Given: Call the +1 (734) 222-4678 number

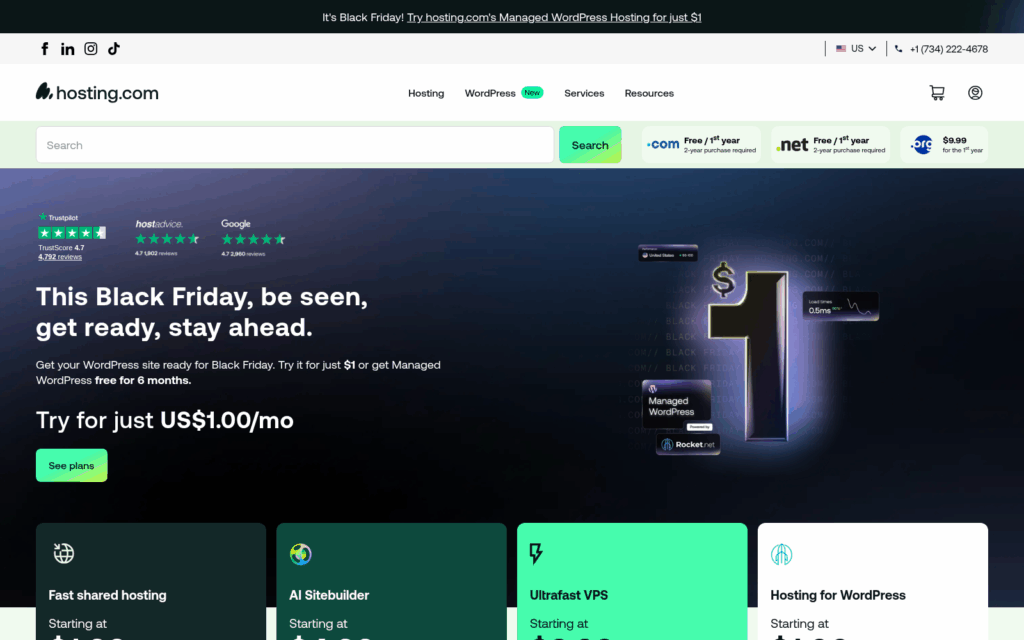Looking at the screenshot, I should (x=948, y=49).
